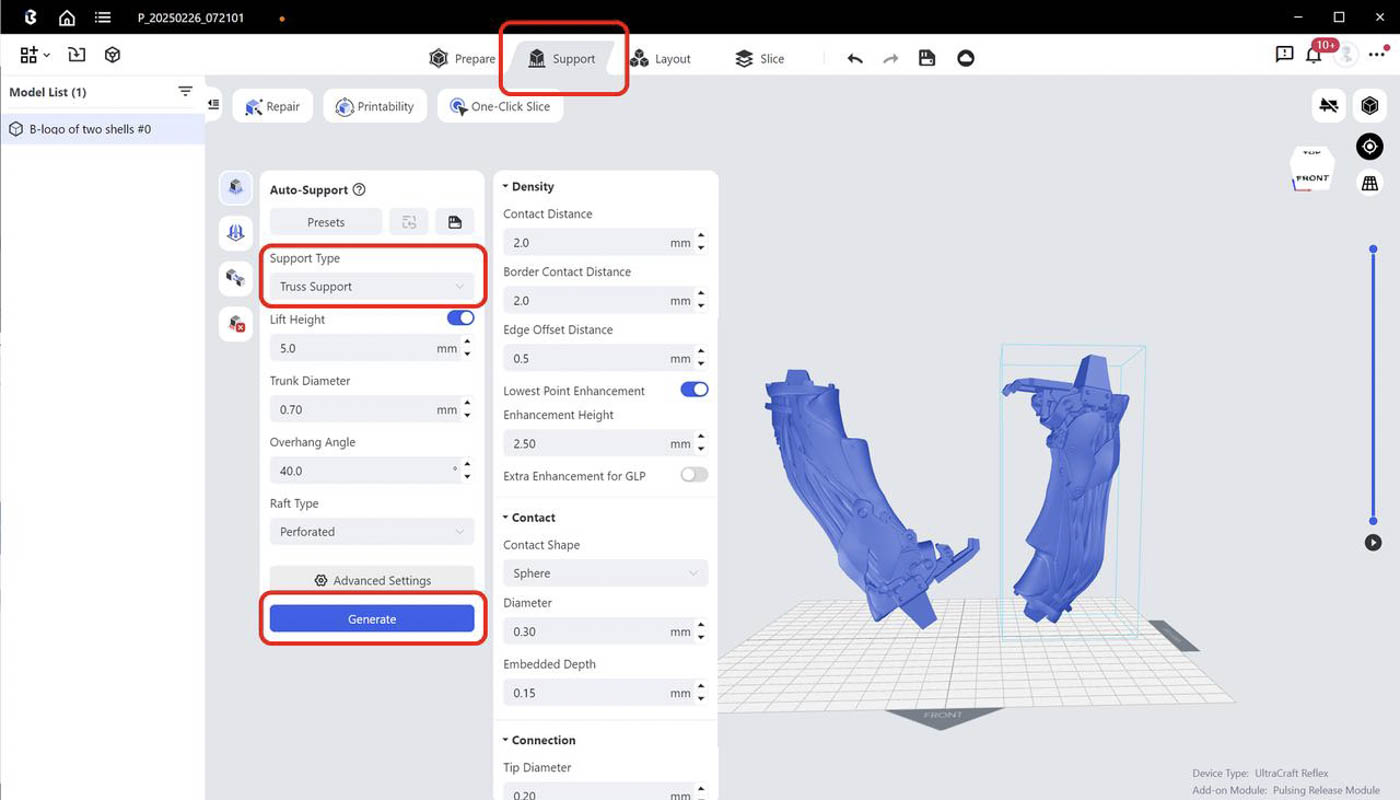The width and height of the screenshot is (1400, 800).
Task: Turn off Lowest Point Enhancement
Action: (x=694, y=390)
